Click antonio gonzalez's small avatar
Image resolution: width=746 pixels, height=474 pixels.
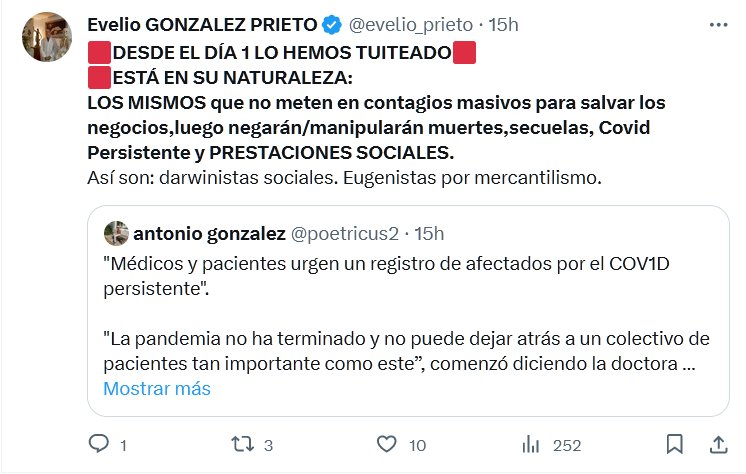pyautogui.click(x=115, y=233)
